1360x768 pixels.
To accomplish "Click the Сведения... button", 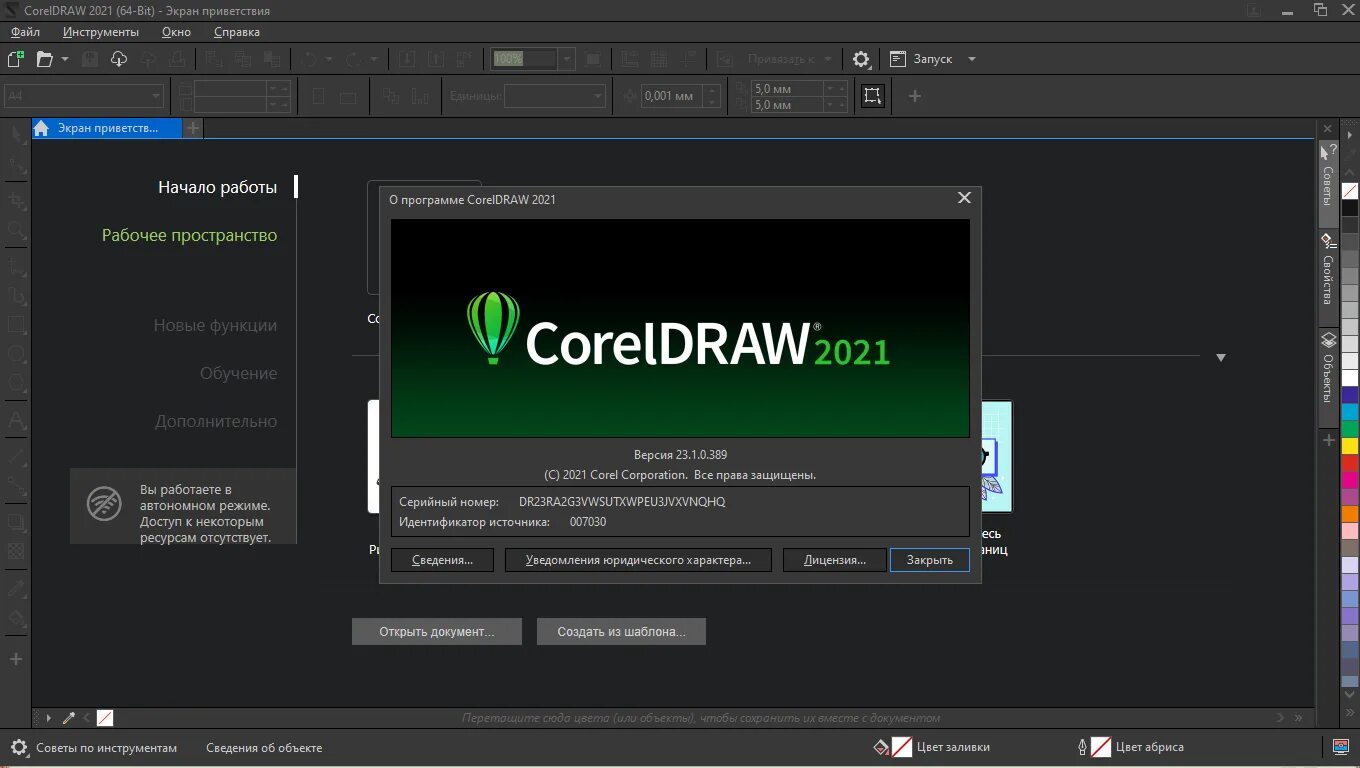I will 442,560.
